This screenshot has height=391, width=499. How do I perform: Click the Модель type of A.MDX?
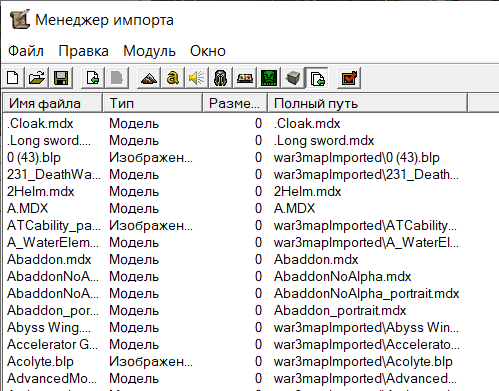(x=134, y=209)
